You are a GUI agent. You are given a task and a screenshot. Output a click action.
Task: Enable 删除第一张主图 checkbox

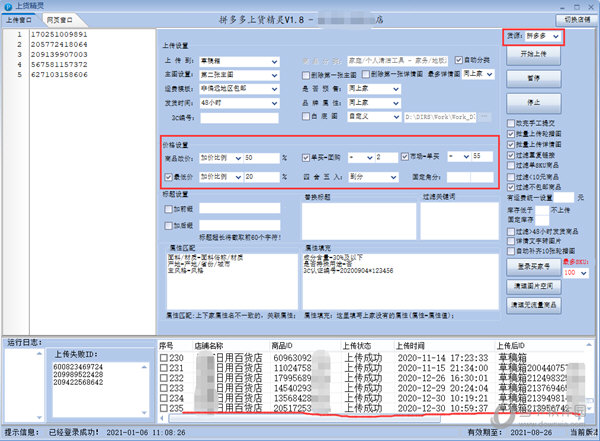point(306,75)
